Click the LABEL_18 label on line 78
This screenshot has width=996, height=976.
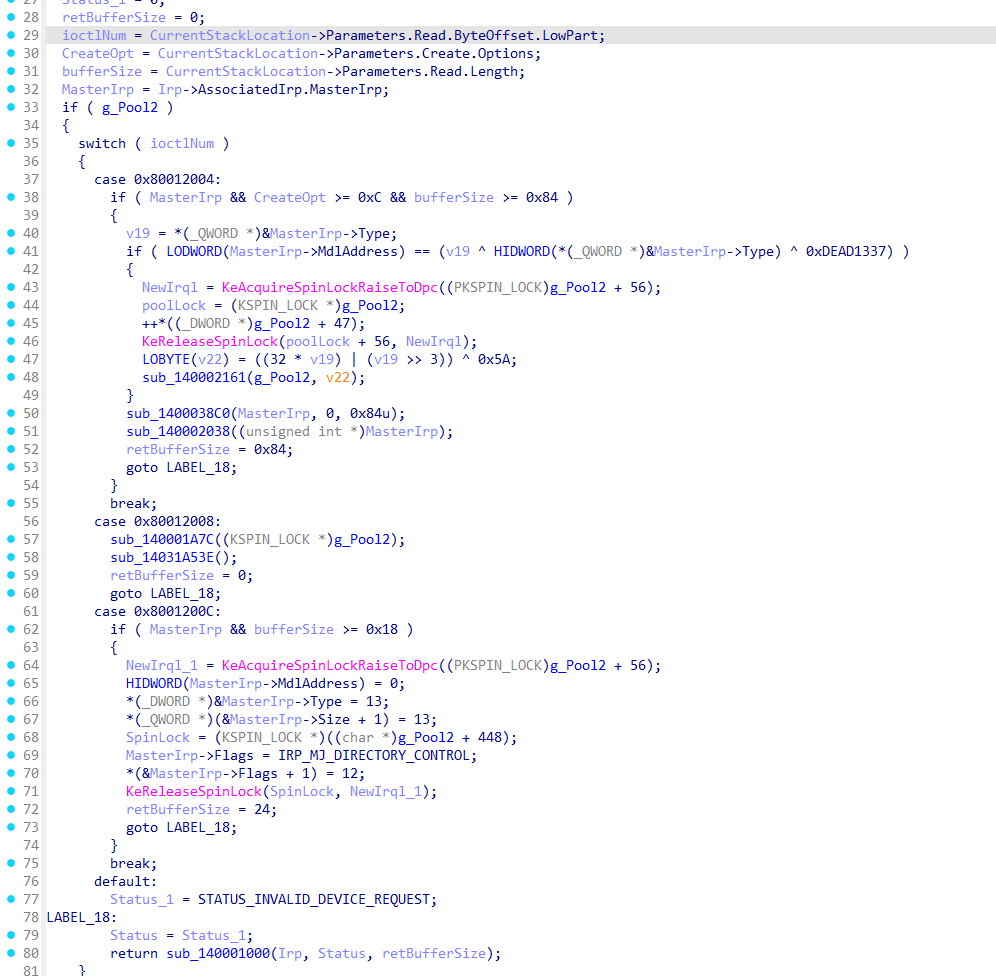pos(78,918)
